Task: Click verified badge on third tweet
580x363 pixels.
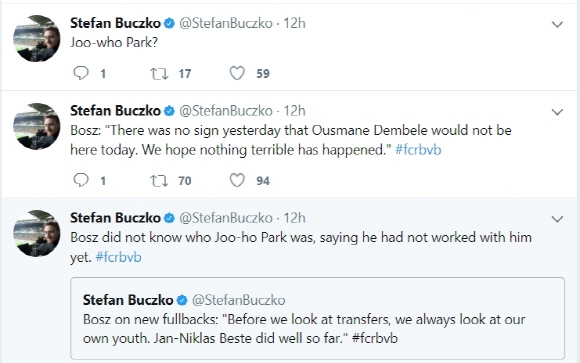Action: [169, 218]
